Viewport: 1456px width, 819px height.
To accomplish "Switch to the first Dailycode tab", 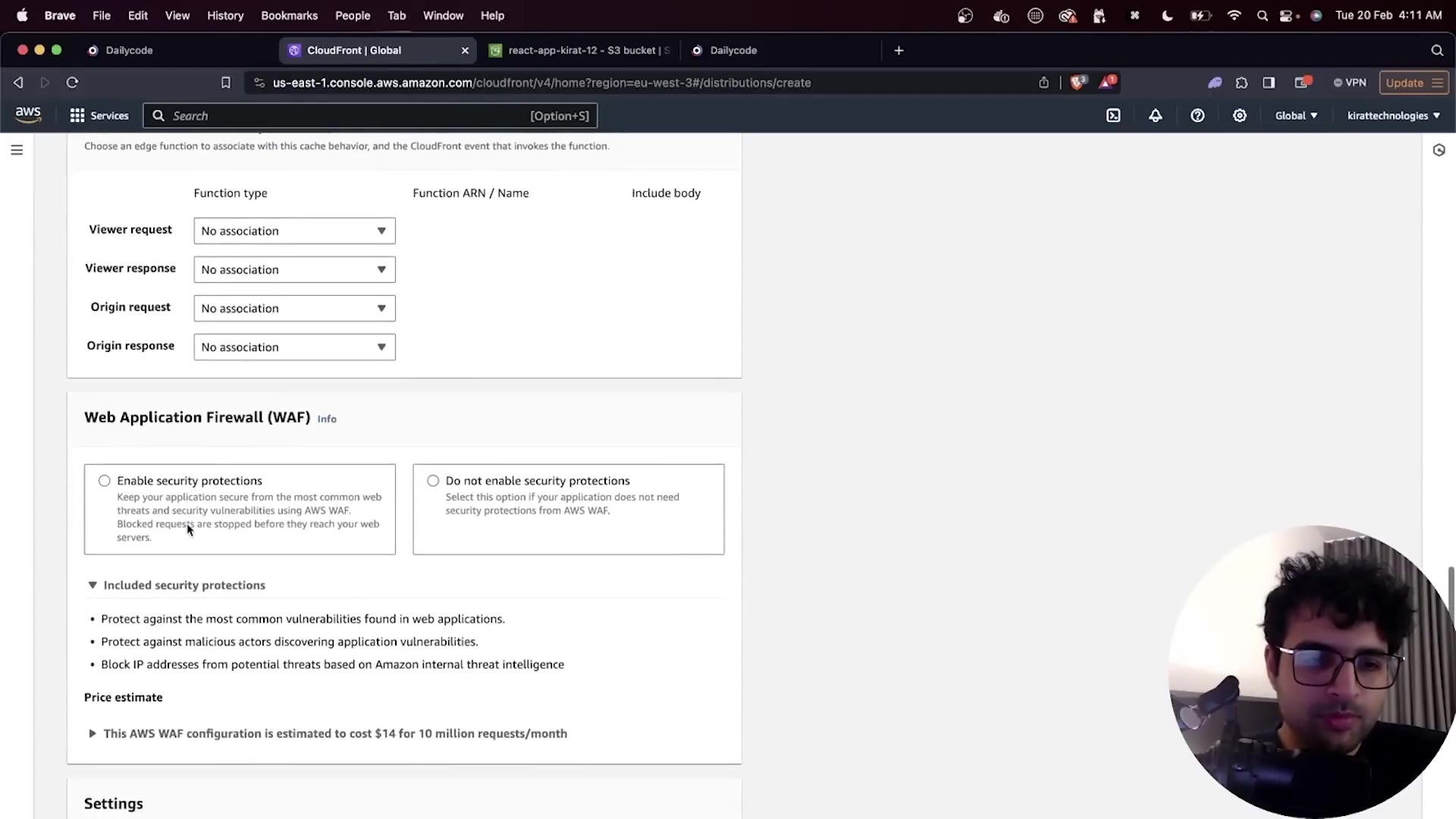I will click(x=129, y=50).
